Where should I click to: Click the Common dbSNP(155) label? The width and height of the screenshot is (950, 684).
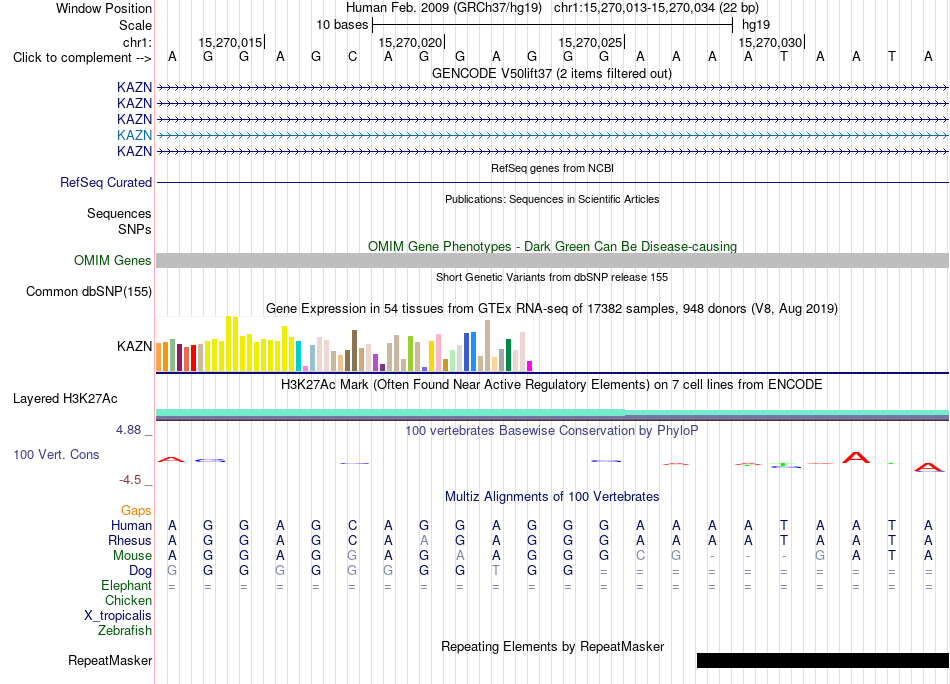pos(89,291)
